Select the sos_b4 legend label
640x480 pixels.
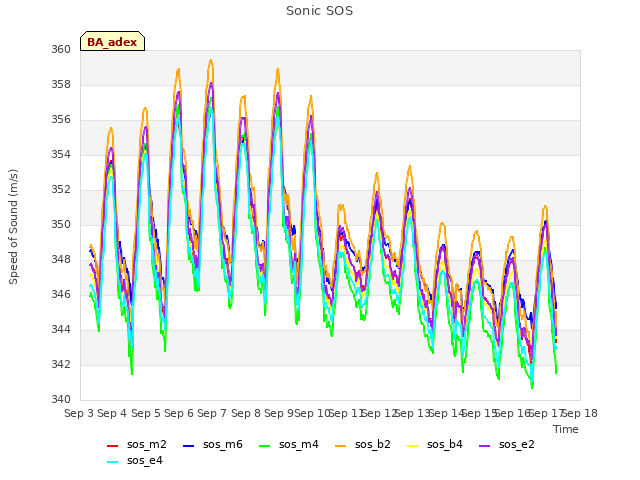pyautogui.click(x=445, y=444)
